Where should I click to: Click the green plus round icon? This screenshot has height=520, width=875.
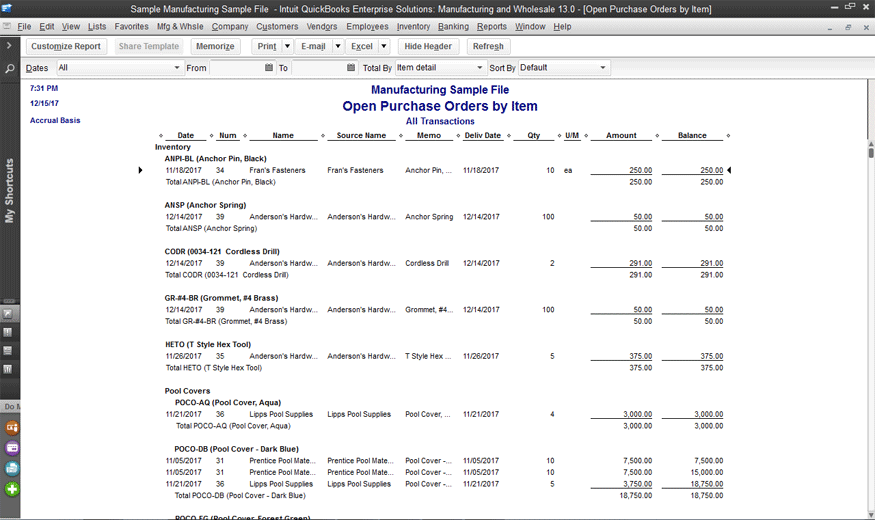point(12,489)
